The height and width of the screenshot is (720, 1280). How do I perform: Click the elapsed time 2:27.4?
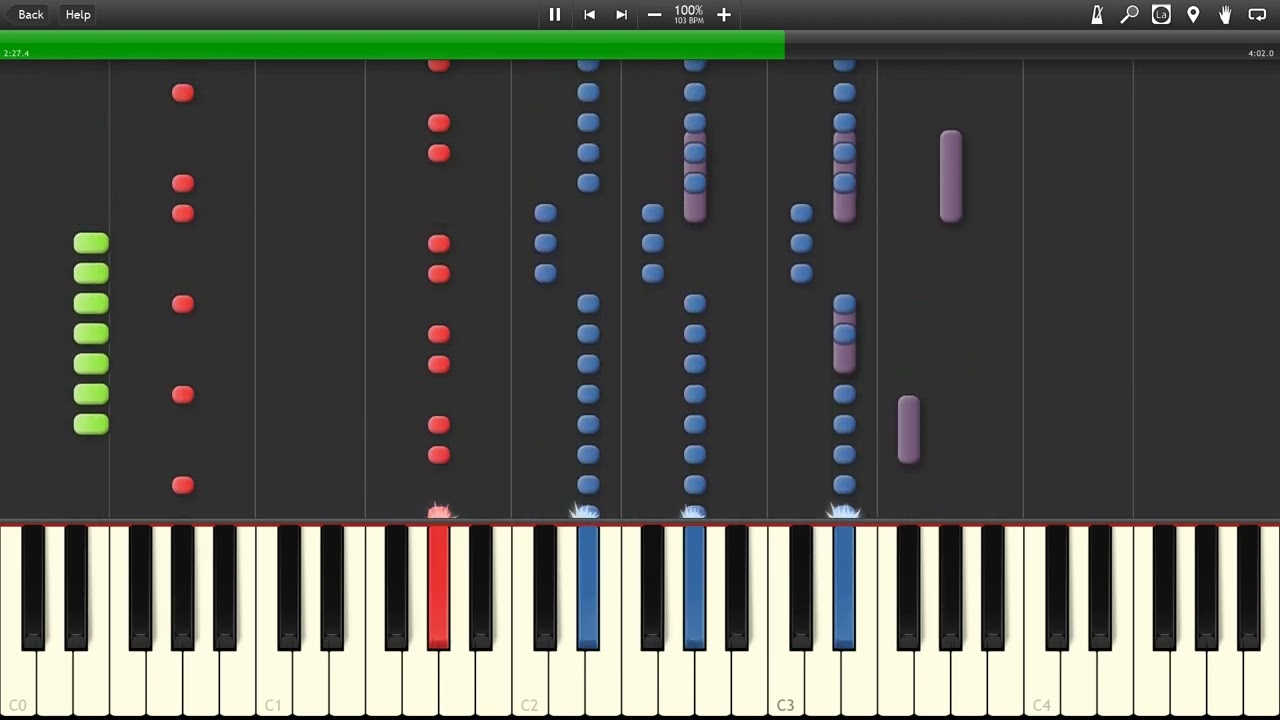16,53
